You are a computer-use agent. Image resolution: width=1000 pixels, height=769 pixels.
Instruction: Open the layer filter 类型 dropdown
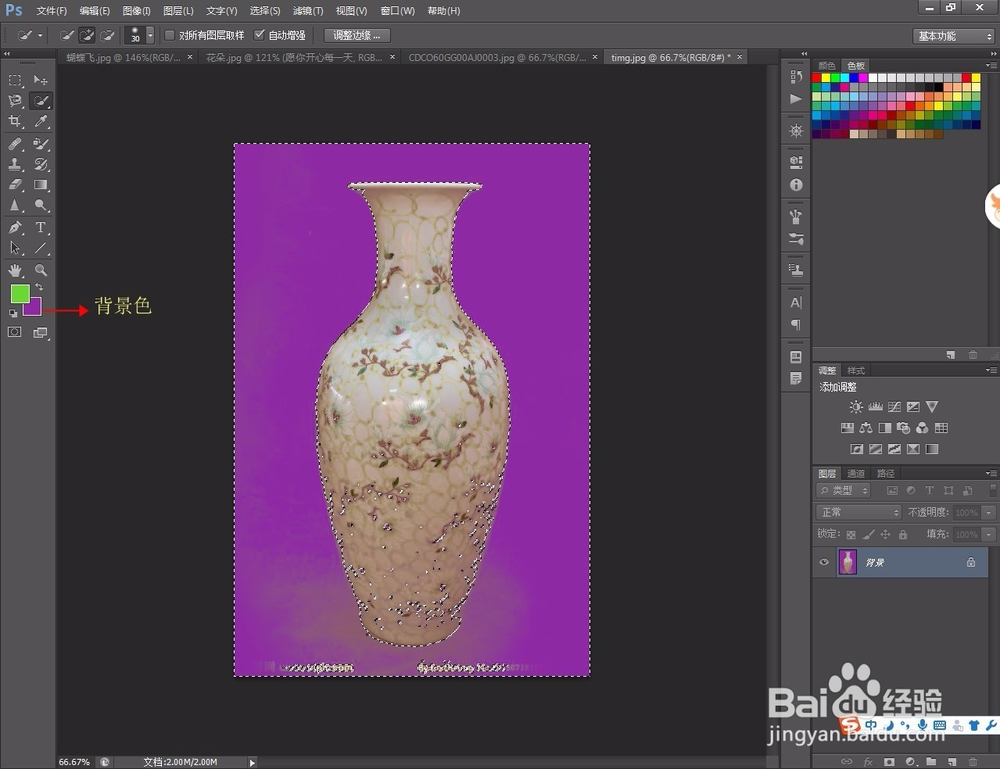click(x=844, y=490)
